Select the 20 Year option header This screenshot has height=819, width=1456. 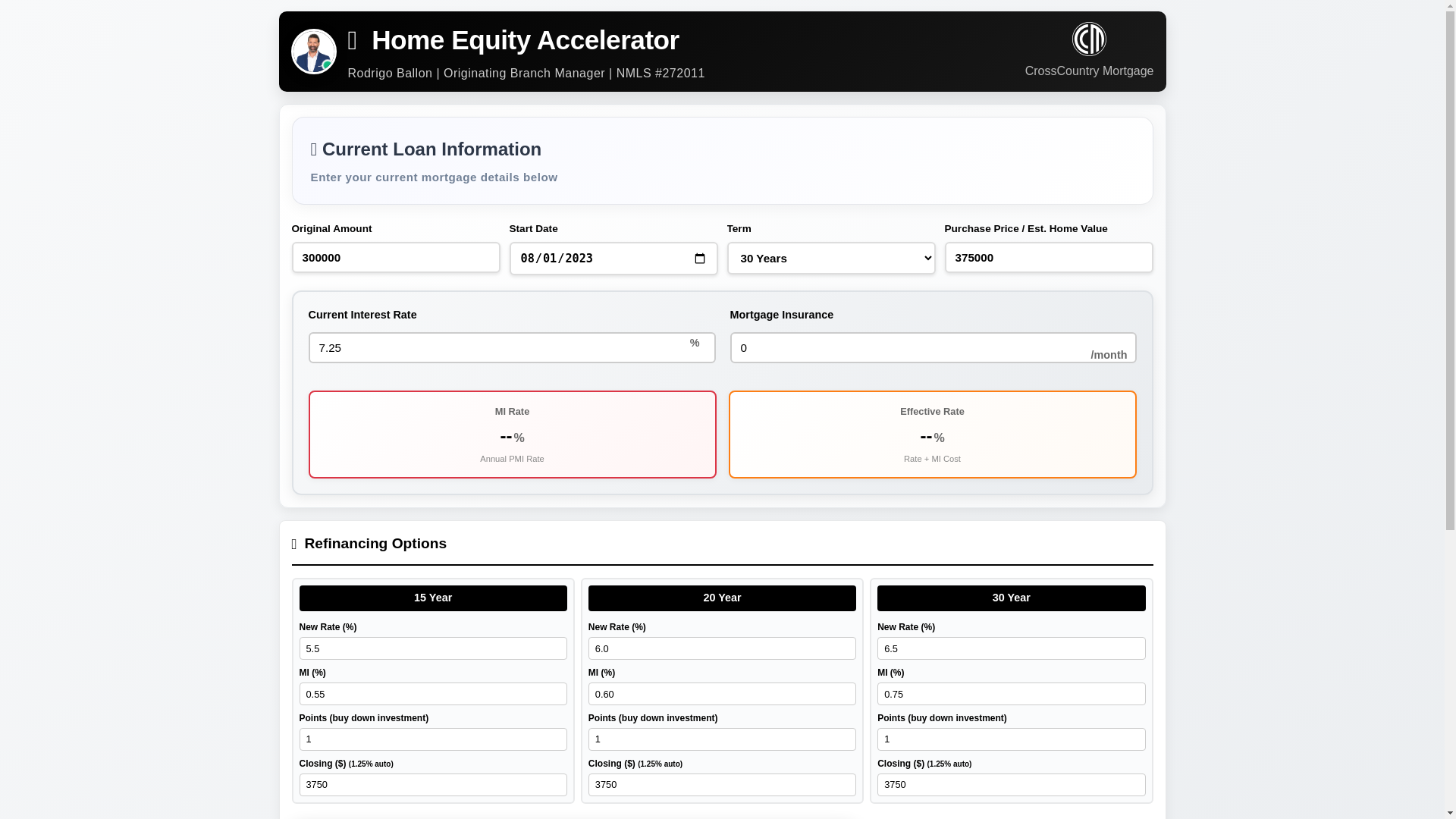(721, 598)
